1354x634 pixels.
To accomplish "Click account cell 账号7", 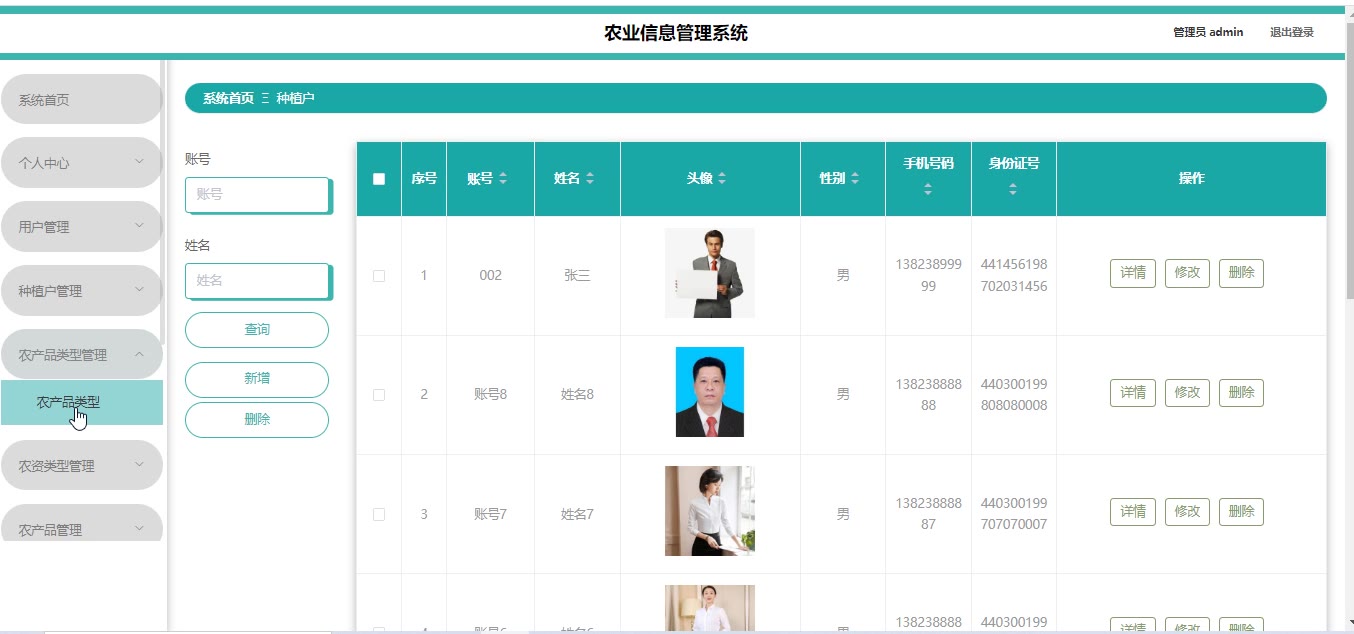I will pyautogui.click(x=490, y=514).
